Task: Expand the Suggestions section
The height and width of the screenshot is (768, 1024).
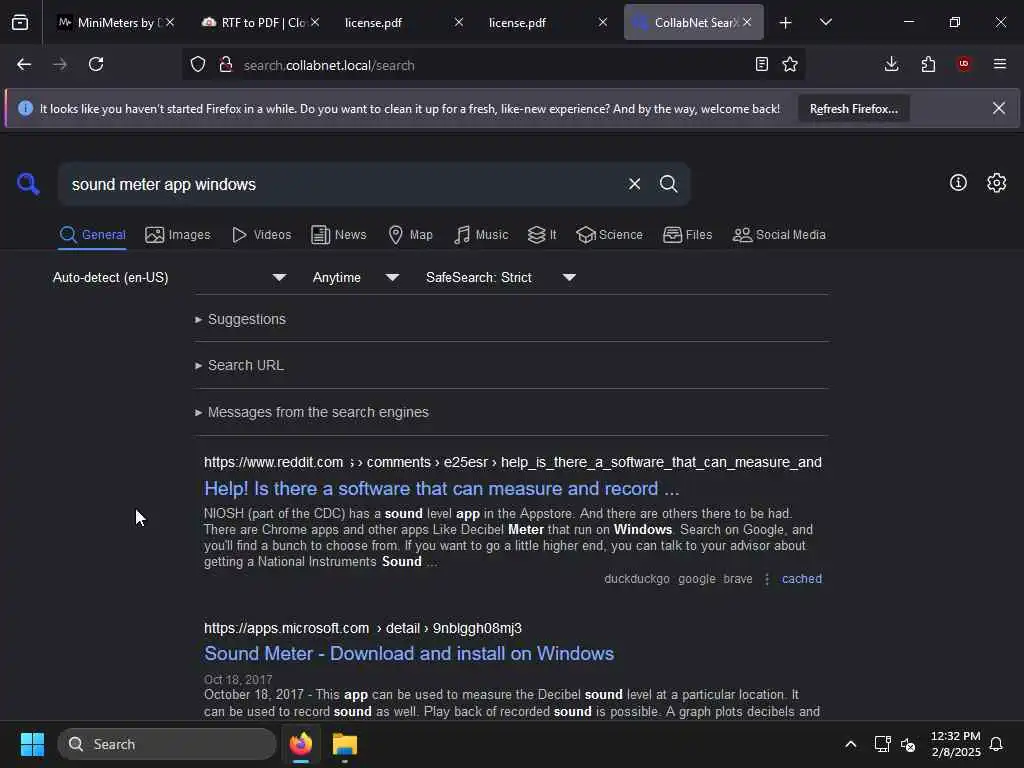Action: [241, 319]
